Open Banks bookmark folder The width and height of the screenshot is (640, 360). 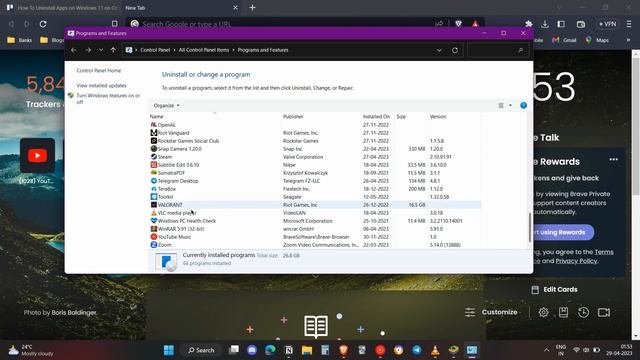(x=20, y=40)
